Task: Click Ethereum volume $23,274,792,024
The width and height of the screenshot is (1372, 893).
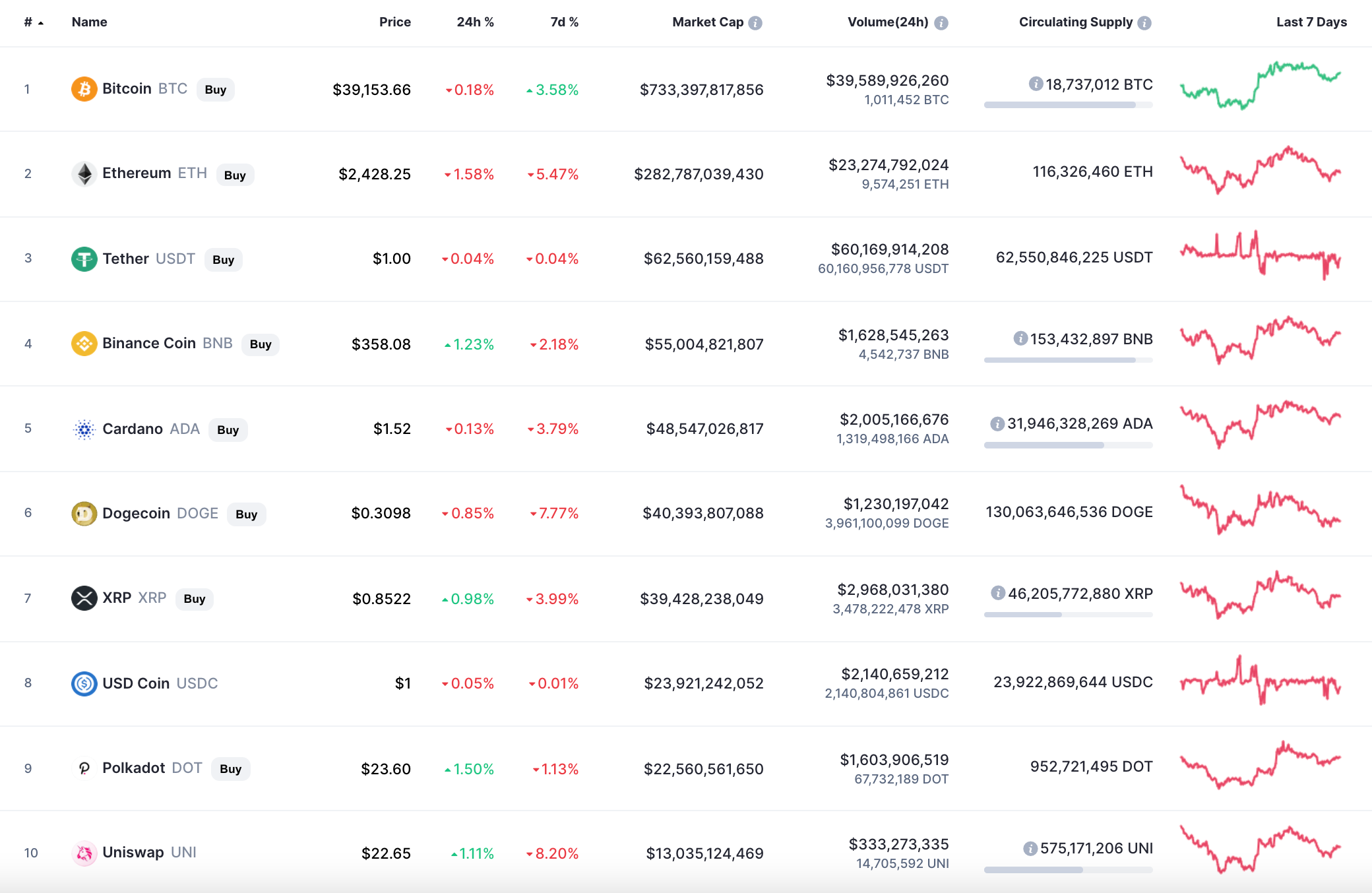Action: (x=889, y=165)
